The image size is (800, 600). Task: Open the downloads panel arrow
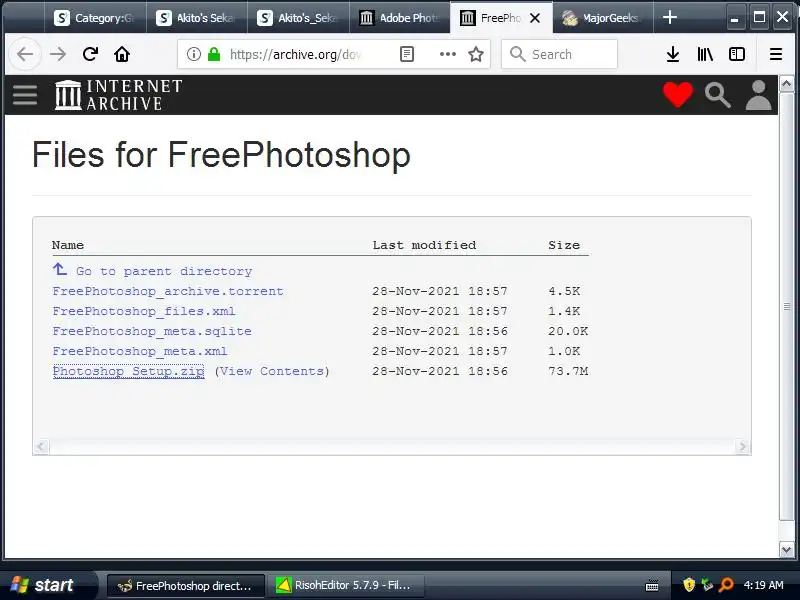coord(673,54)
